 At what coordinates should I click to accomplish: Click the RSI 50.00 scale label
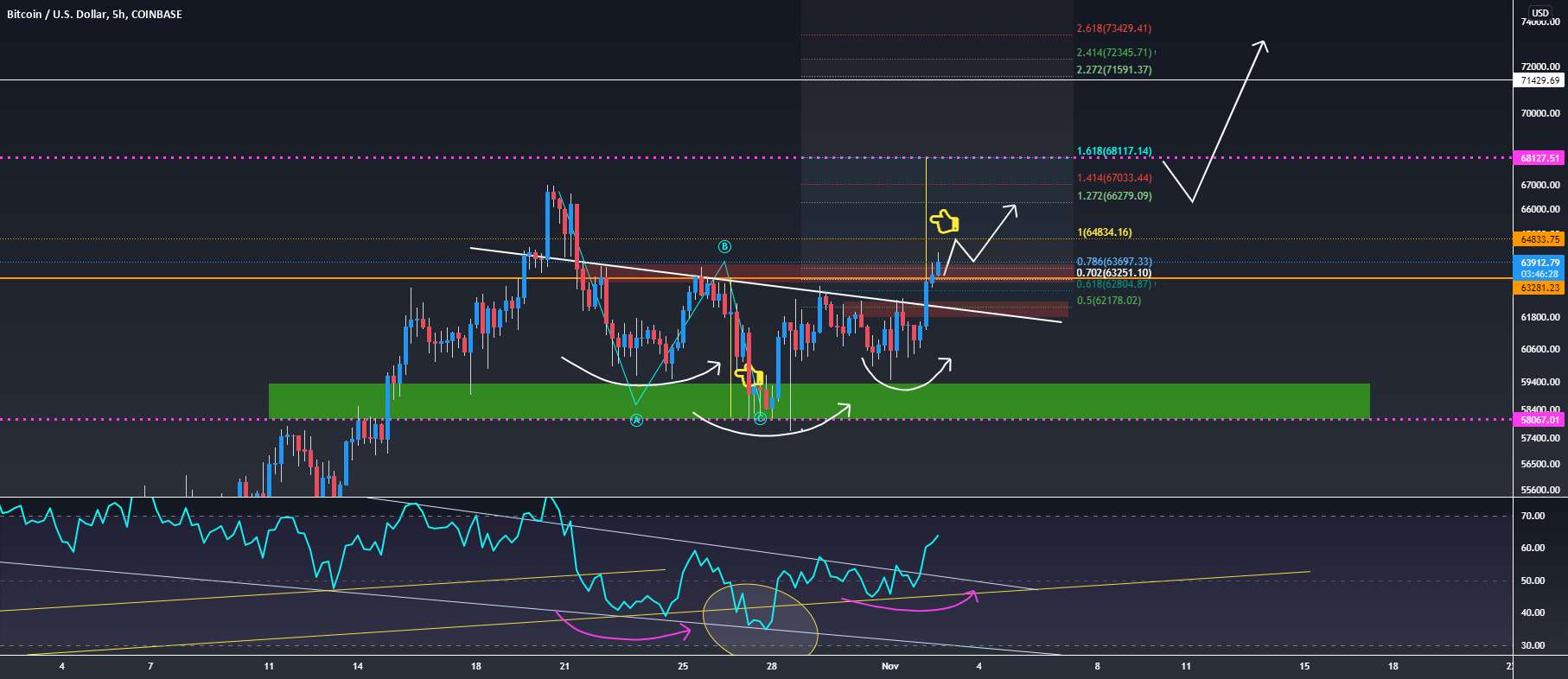coord(1533,581)
